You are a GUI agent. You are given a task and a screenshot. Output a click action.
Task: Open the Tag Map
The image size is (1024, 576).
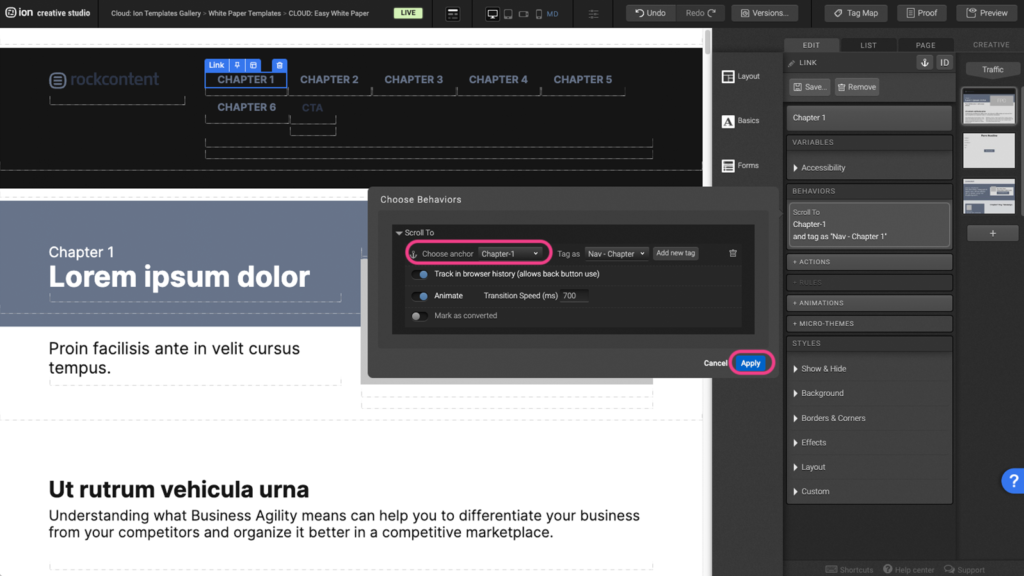[x=855, y=13]
